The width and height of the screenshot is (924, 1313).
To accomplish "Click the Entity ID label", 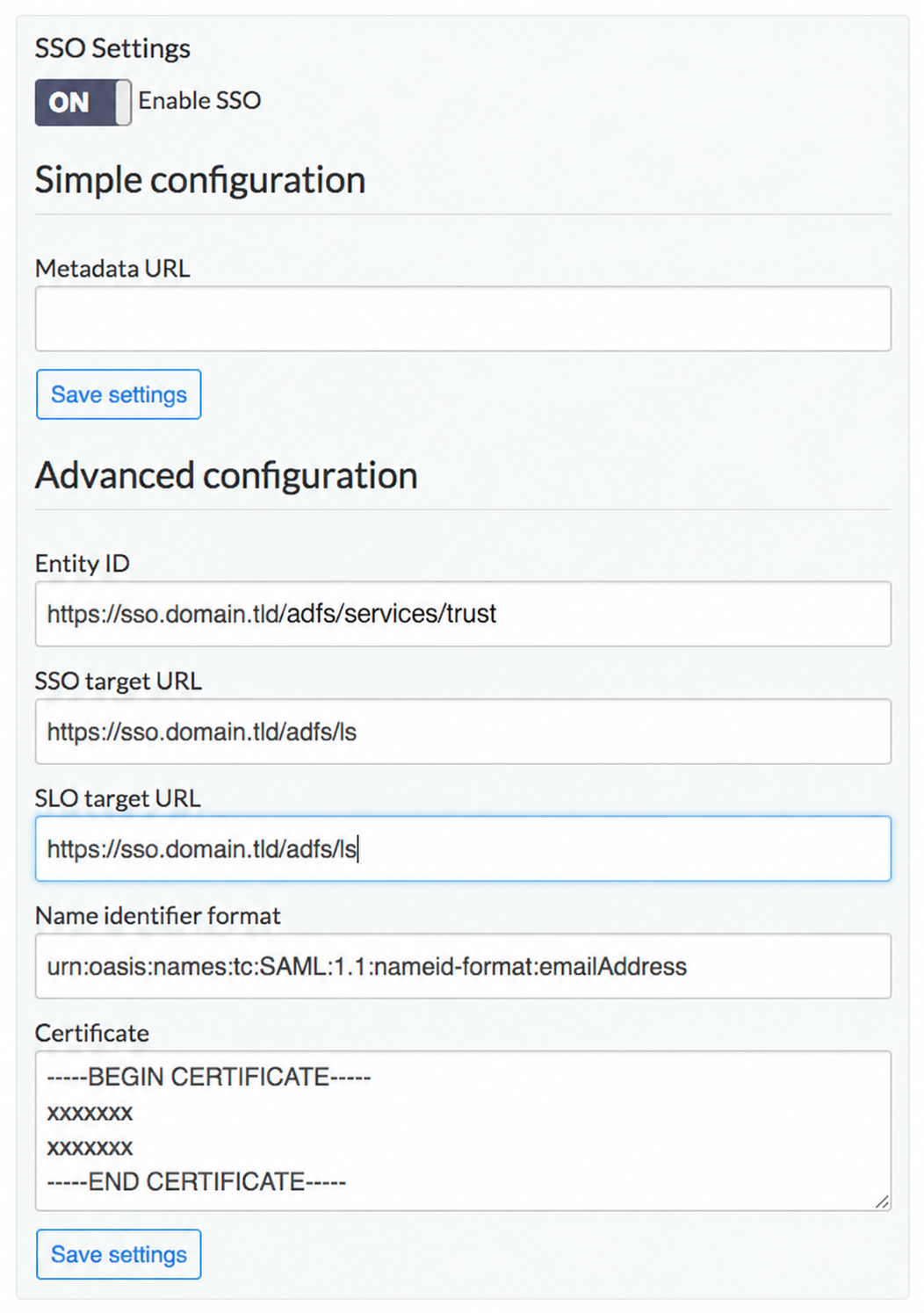I will pos(83,563).
